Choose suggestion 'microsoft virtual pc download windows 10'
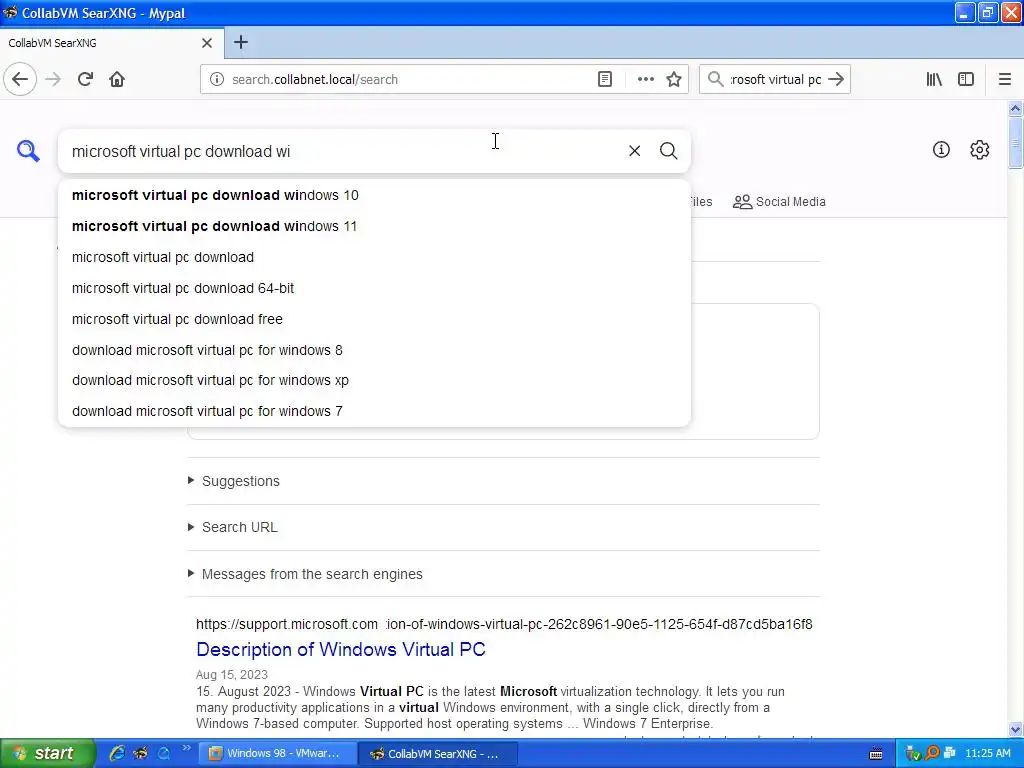The width and height of the screenshot is (1024, 768). pos(374,195)
